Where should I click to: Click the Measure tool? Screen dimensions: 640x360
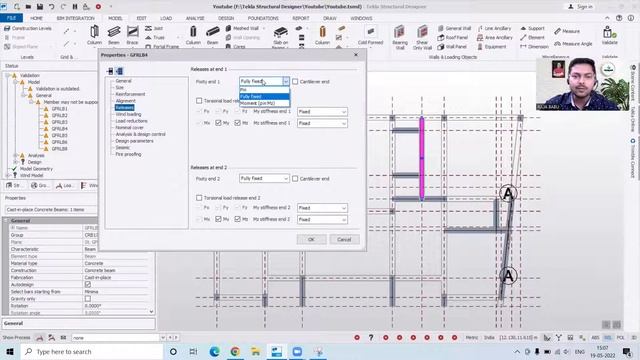click(567, 31)
